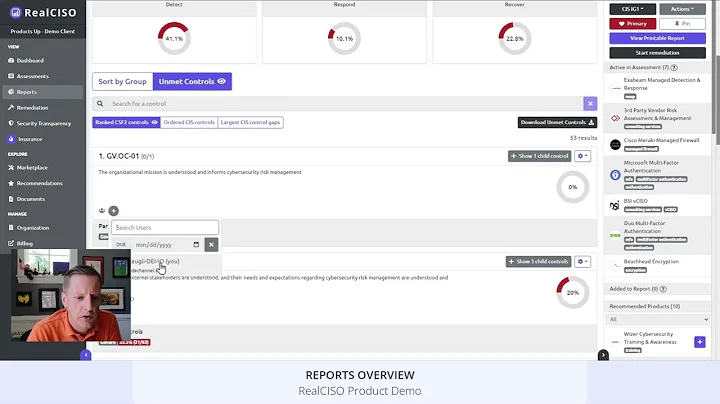Click the presenter webcam thumbnail
The image size is (720, 404).
(71, 295)
